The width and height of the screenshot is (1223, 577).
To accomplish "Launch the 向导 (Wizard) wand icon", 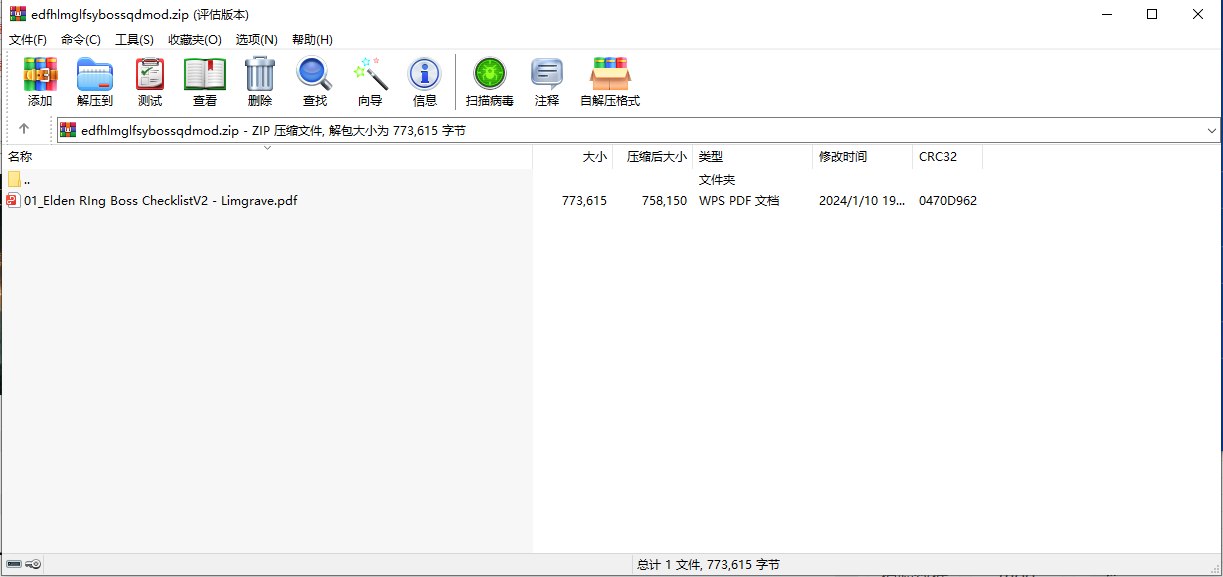I will 370,82.
